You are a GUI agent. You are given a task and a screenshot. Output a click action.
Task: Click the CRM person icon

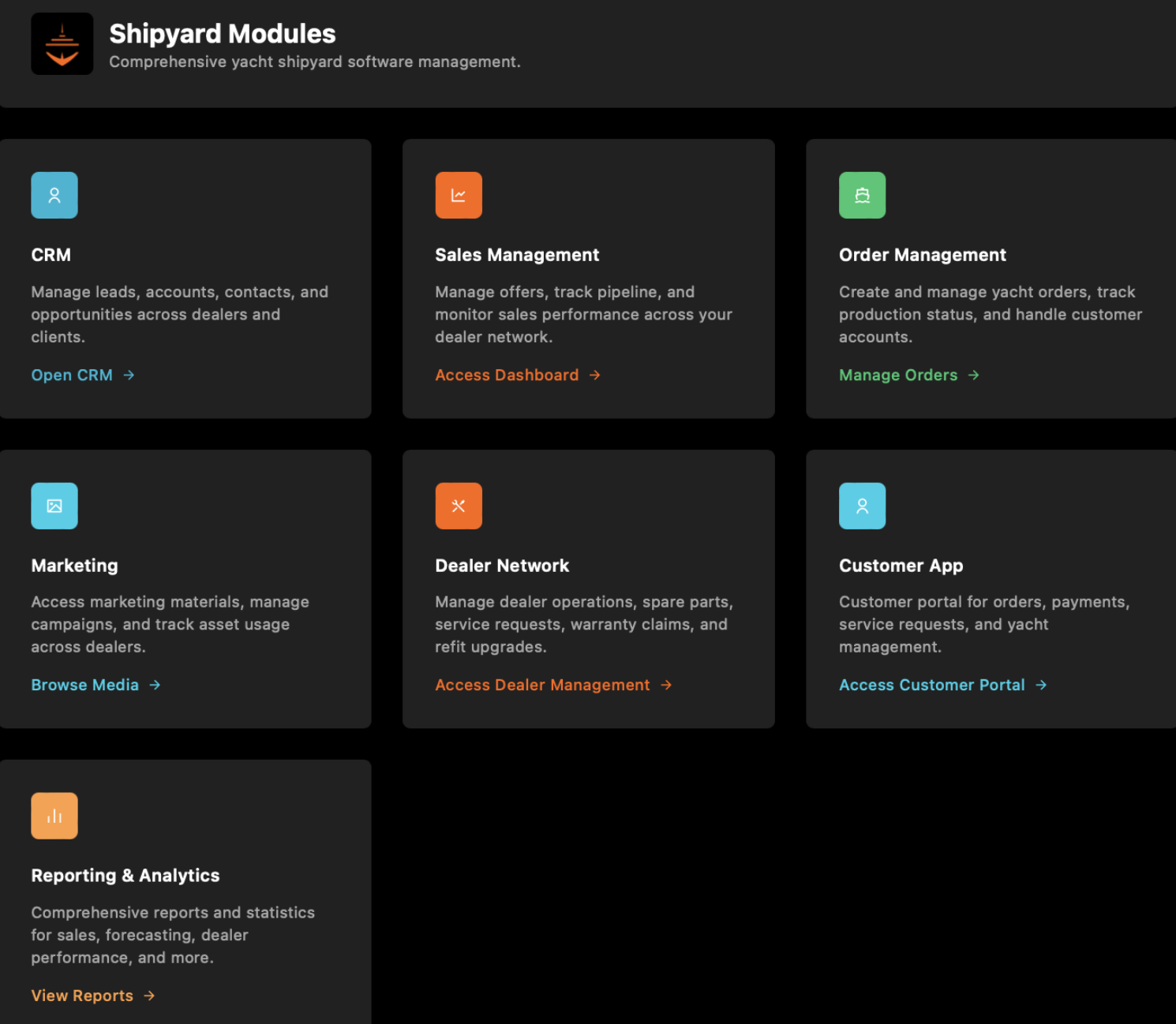click(x=54, y=195)
